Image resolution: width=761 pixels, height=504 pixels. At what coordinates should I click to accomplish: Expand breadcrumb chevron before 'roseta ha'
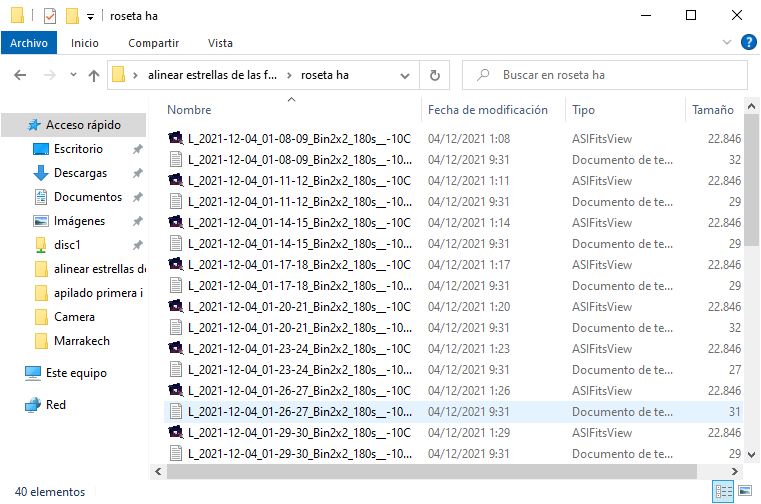point(289,75)
